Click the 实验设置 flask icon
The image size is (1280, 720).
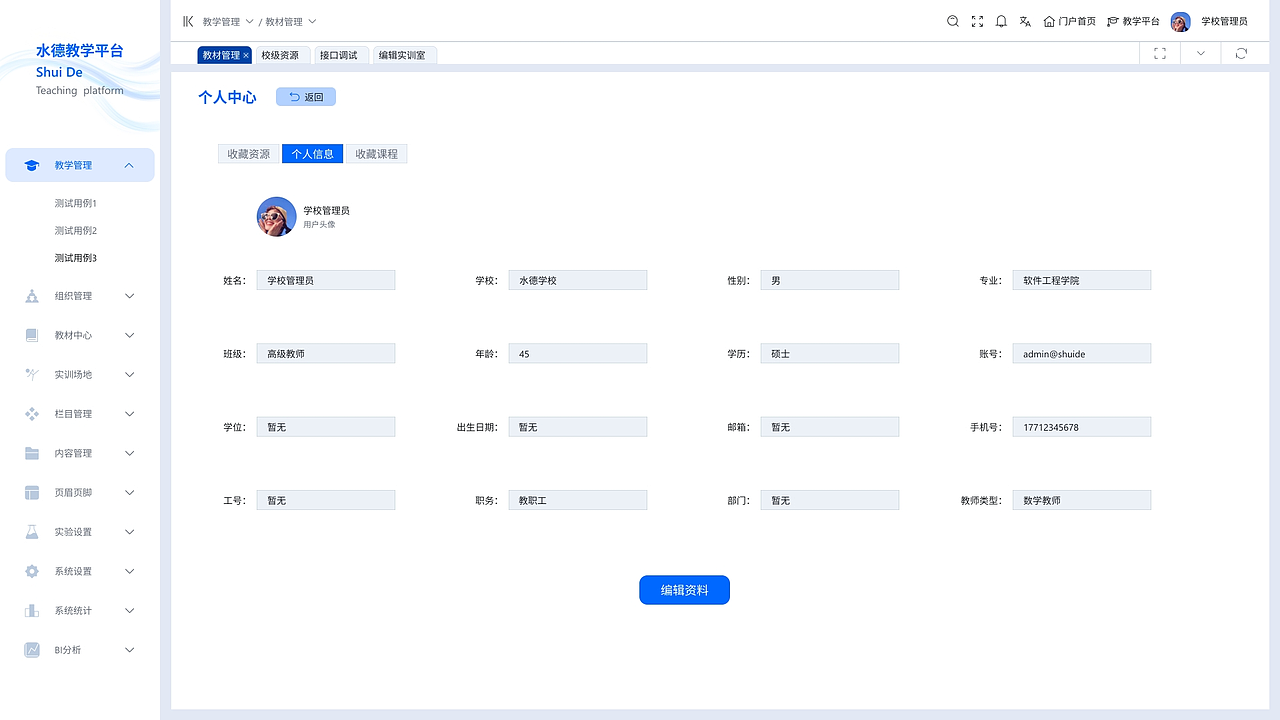point(32,532)
